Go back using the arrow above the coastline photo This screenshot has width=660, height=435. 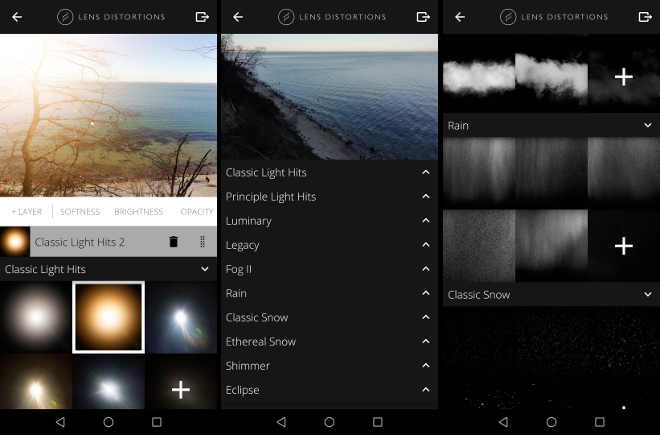tap(238, 17)
